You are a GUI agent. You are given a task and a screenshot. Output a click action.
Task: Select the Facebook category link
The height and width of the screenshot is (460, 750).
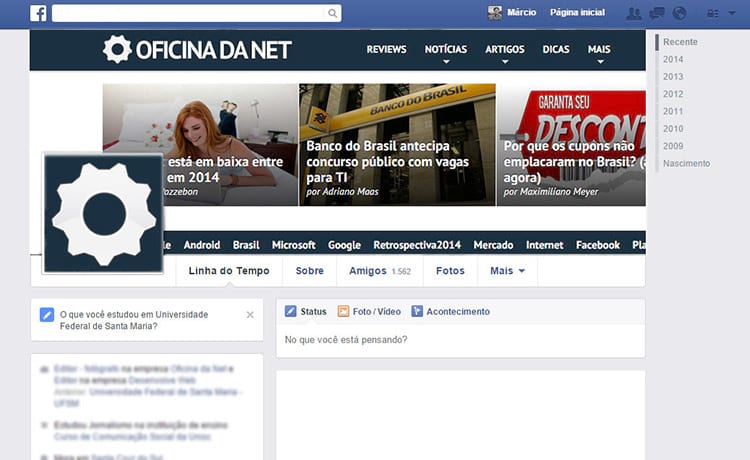pos(598,245)
